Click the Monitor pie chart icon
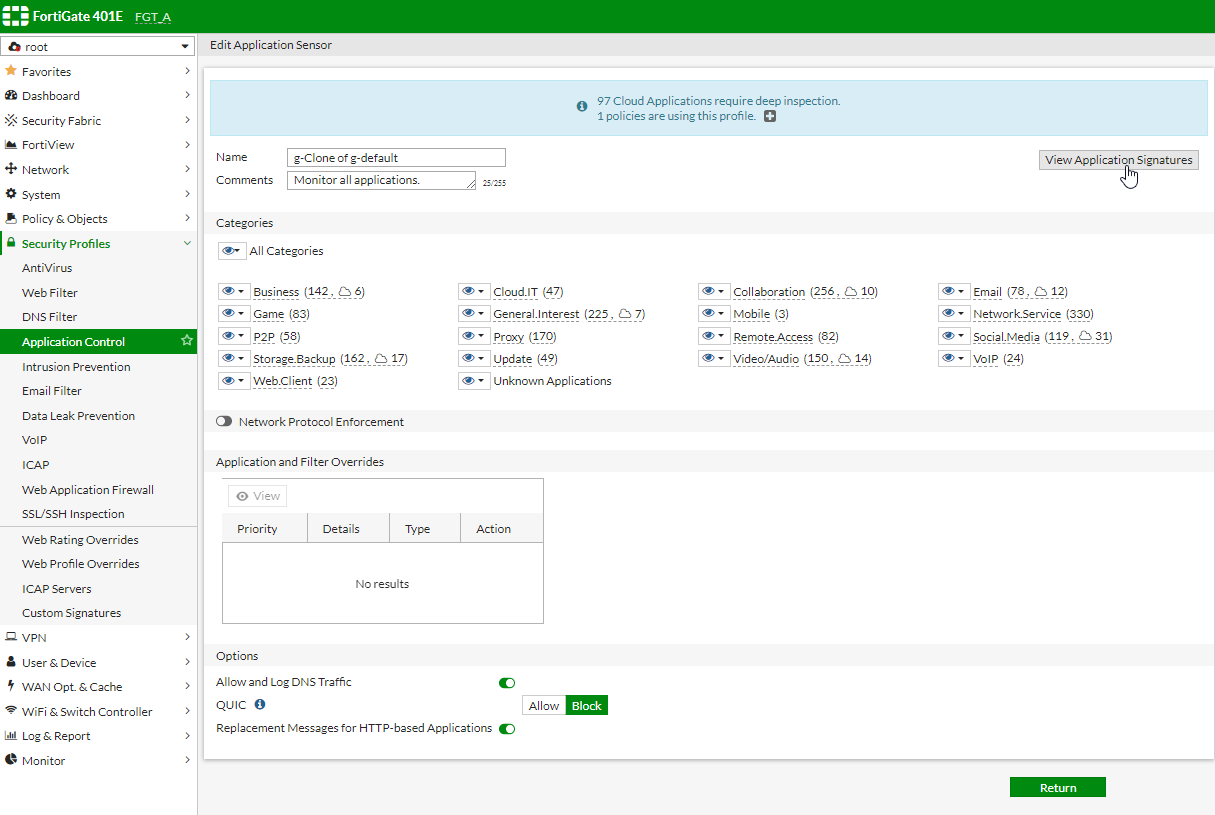1215x815 pixels. tap(11, 760)
